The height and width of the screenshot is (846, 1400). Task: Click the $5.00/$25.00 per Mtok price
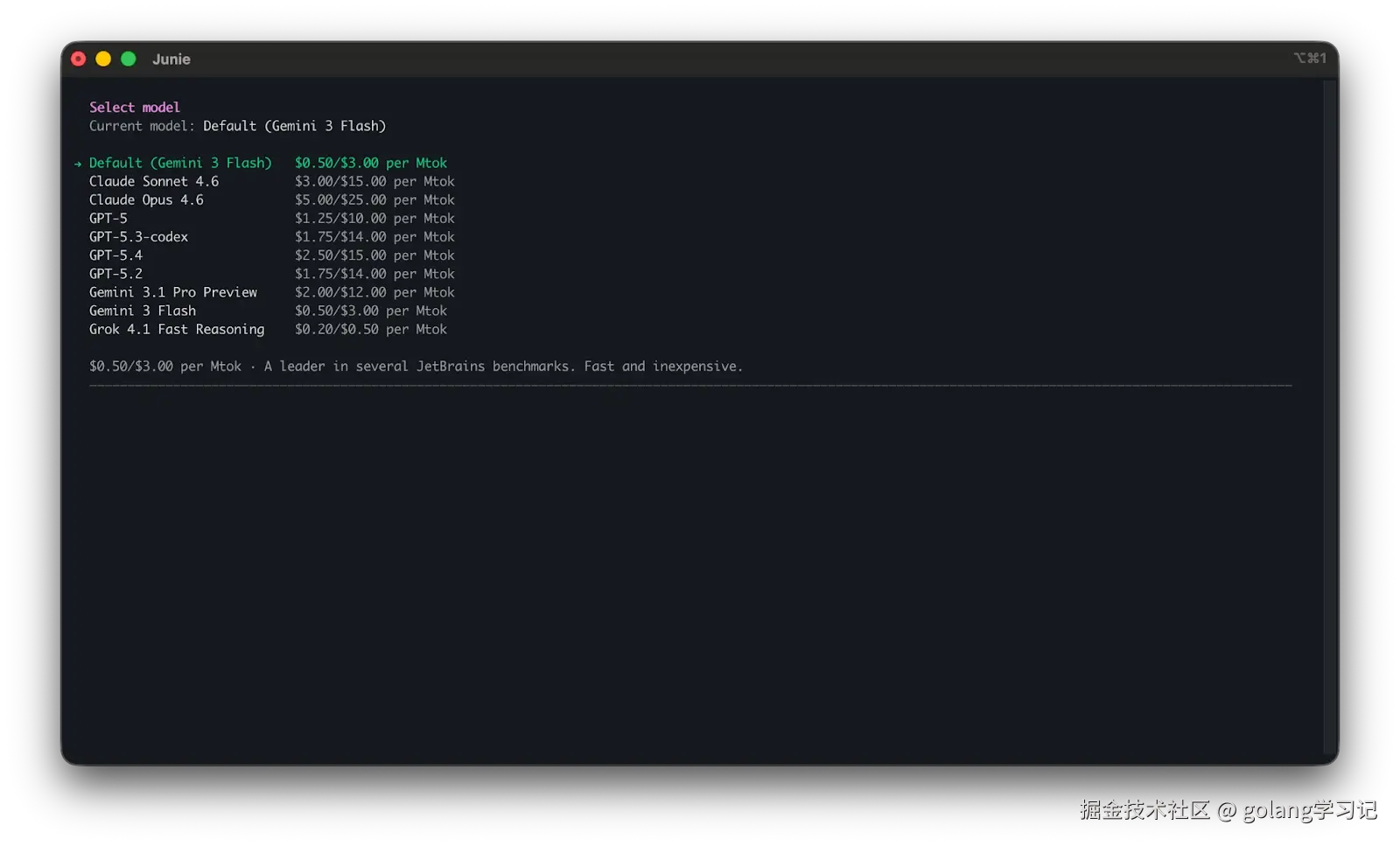pos(374,199)
